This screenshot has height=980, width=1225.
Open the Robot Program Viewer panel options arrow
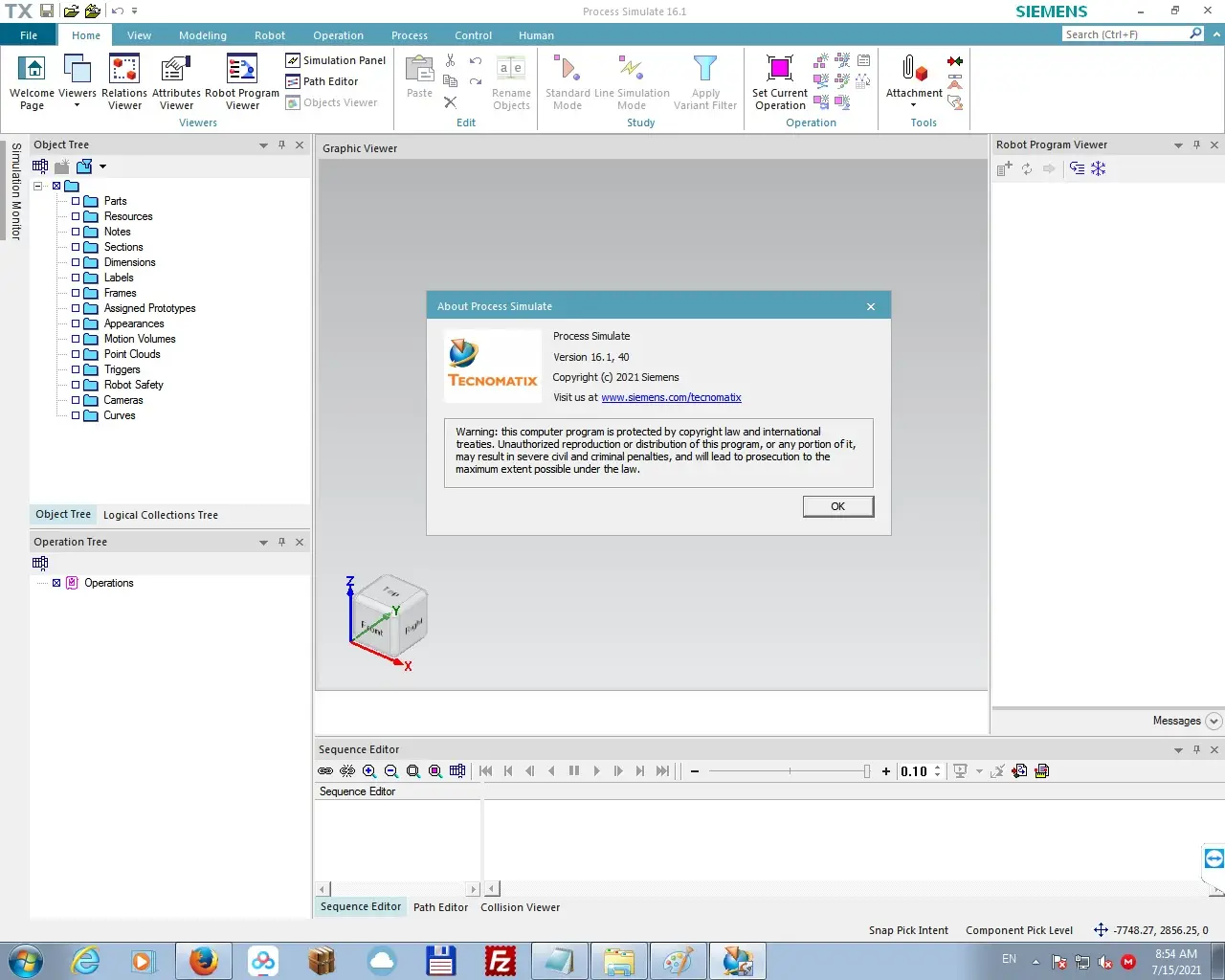click(x=1178, y=145)
